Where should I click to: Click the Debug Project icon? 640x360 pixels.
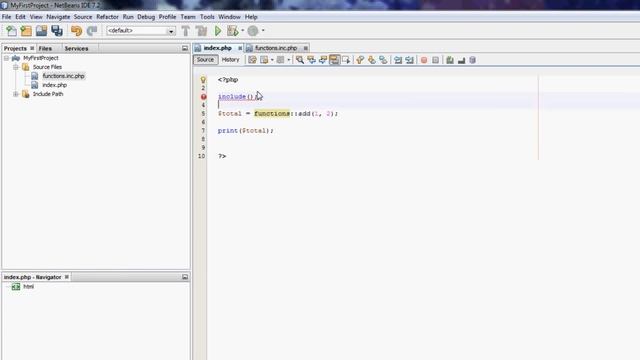click(233, 31)
